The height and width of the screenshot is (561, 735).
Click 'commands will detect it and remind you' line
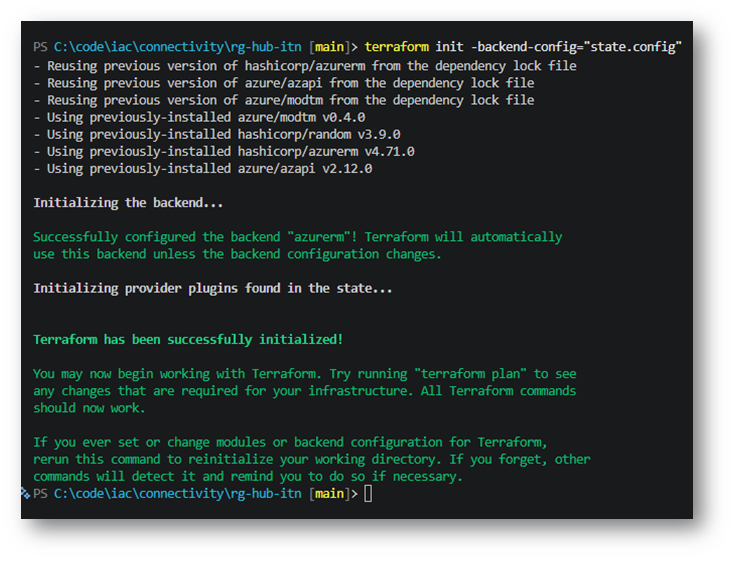[x=248, y=476]
